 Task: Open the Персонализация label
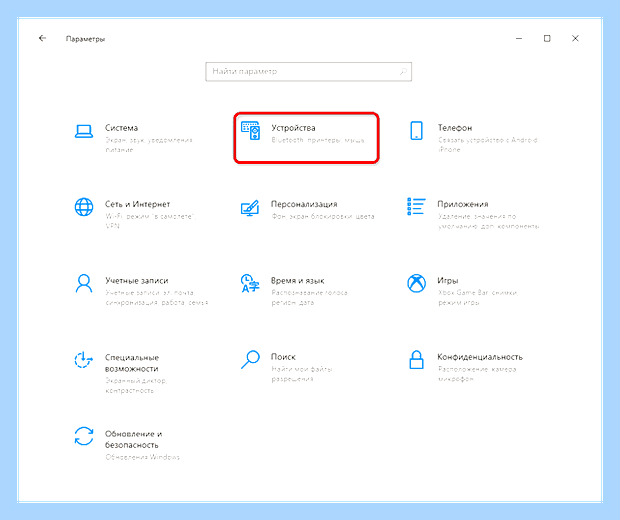click(304, 204)
